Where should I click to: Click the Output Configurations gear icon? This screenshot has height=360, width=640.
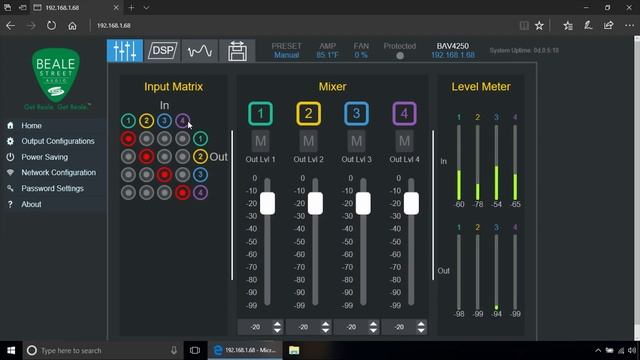coord(10,141)
